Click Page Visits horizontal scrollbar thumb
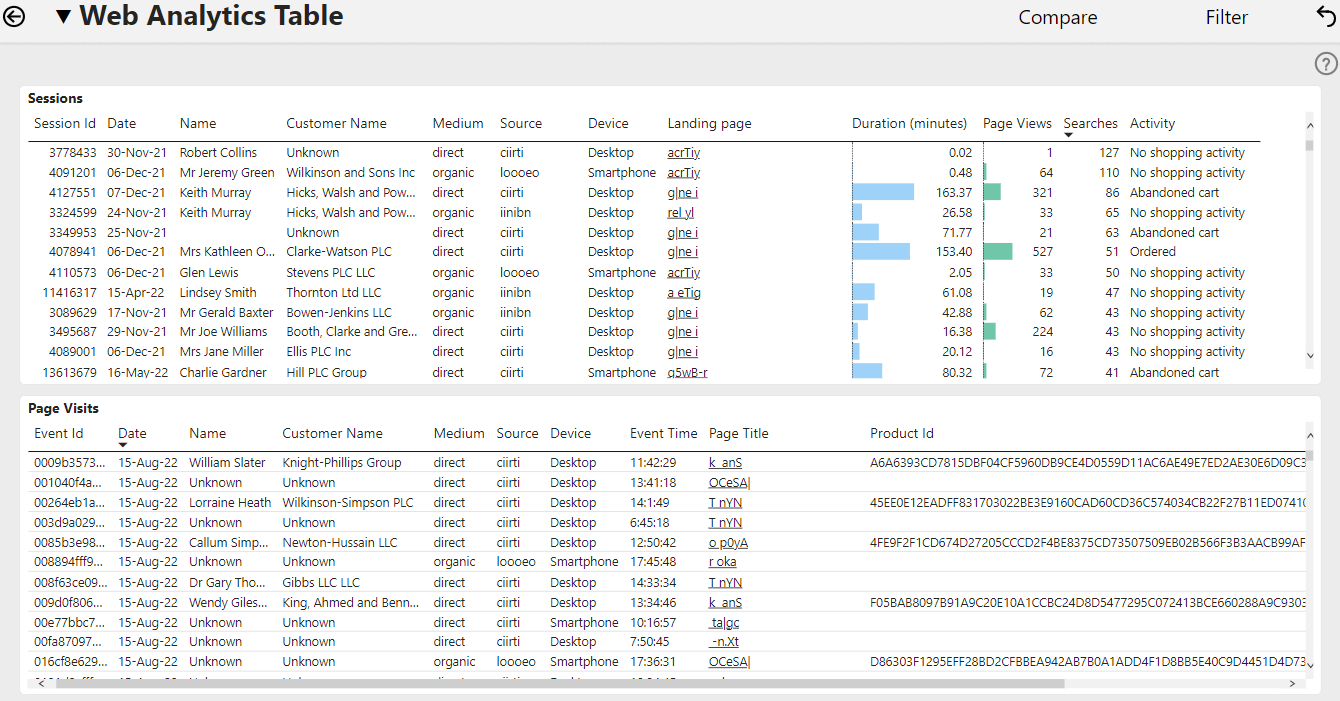Viewport: 1340px width, 701px height. [560, 684]
